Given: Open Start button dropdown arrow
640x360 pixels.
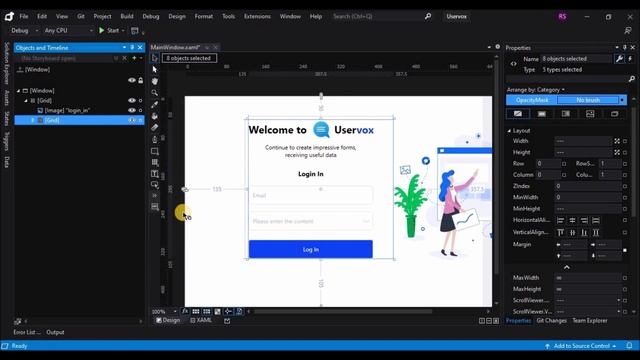Looking at the screenshot, I should 123,31.
